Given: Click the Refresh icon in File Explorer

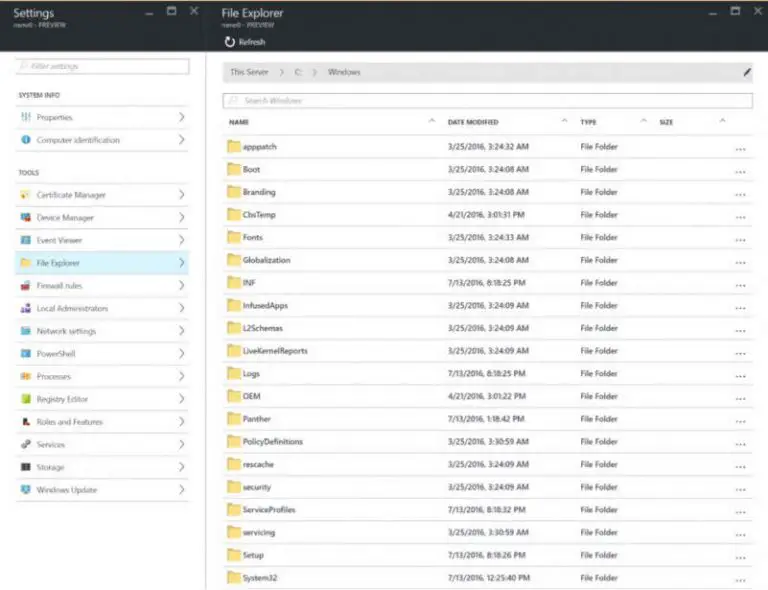Looking at the screenshot, I should coord(229,42).
